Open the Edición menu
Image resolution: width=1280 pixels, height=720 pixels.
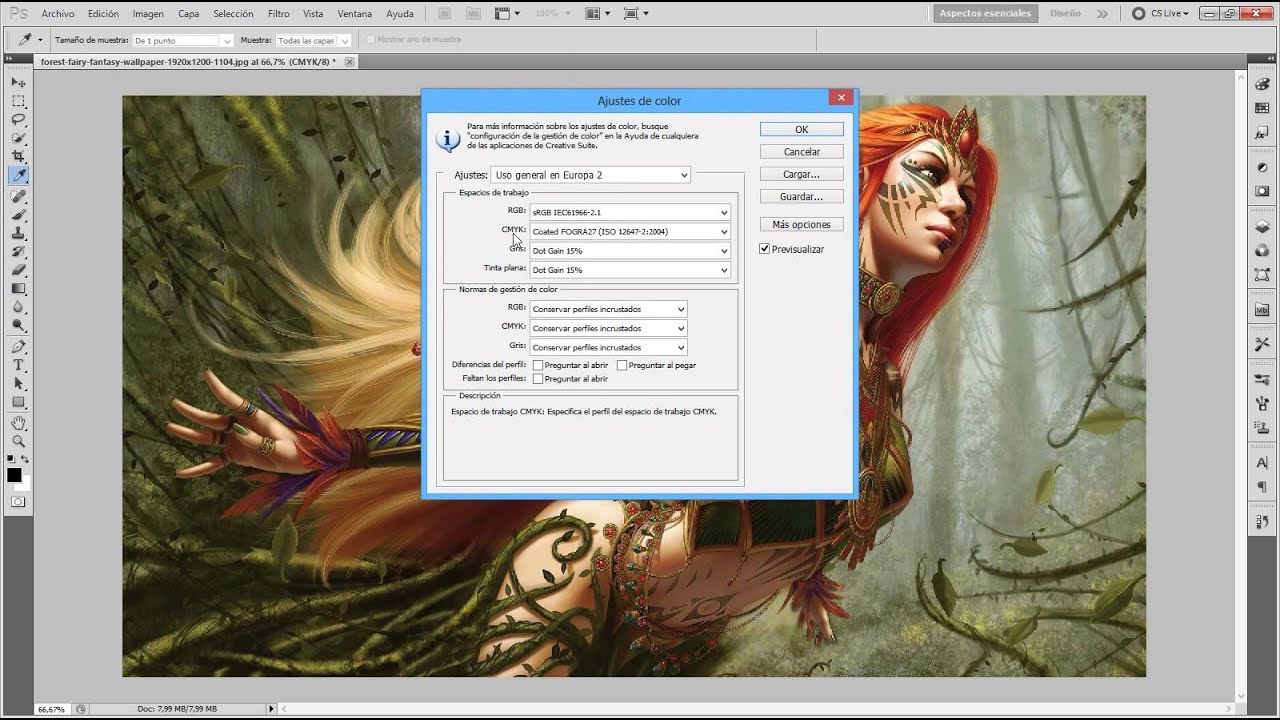[103, 14]
